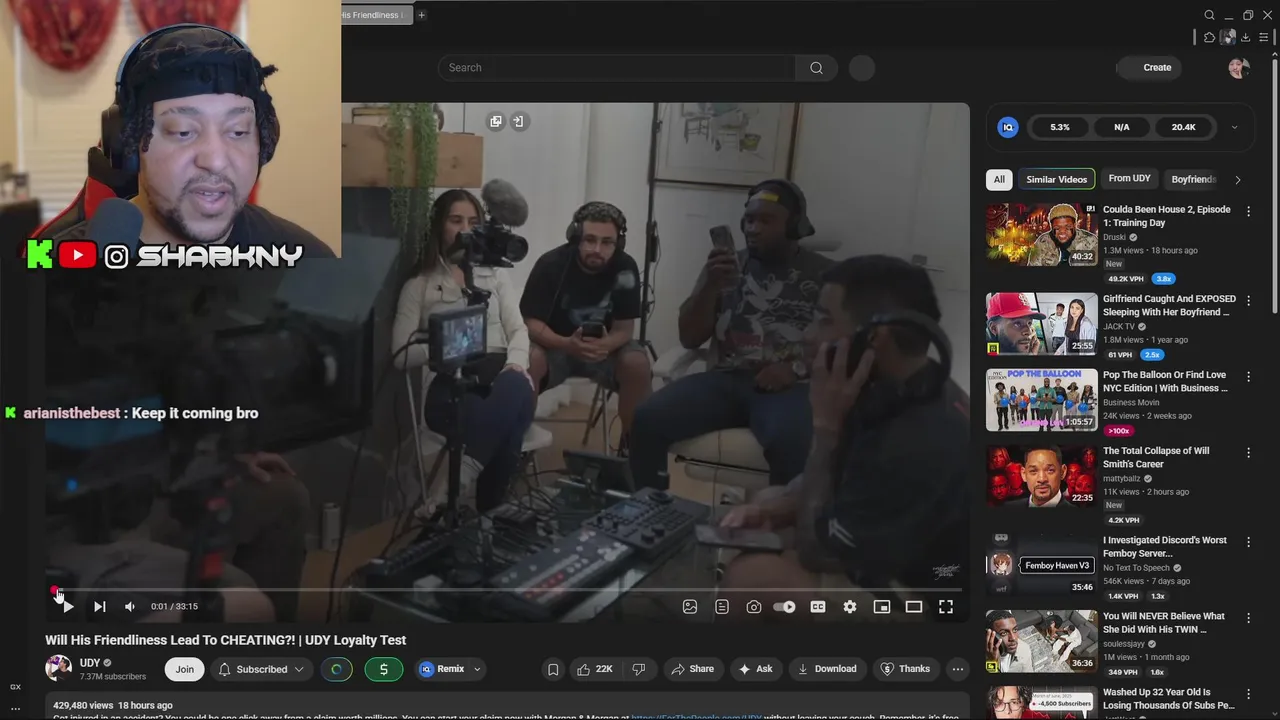Screen dimensions: 1280x720
Task: Open Coulda Been House 2 thumbnail
Action: 1041,235
